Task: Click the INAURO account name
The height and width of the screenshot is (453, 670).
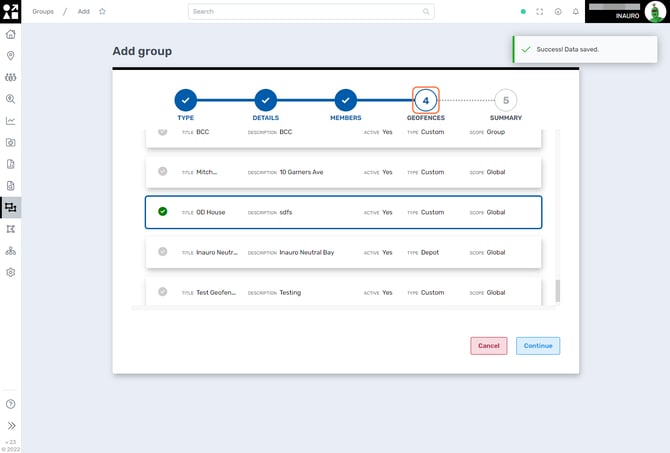Action: coord(627,16)
